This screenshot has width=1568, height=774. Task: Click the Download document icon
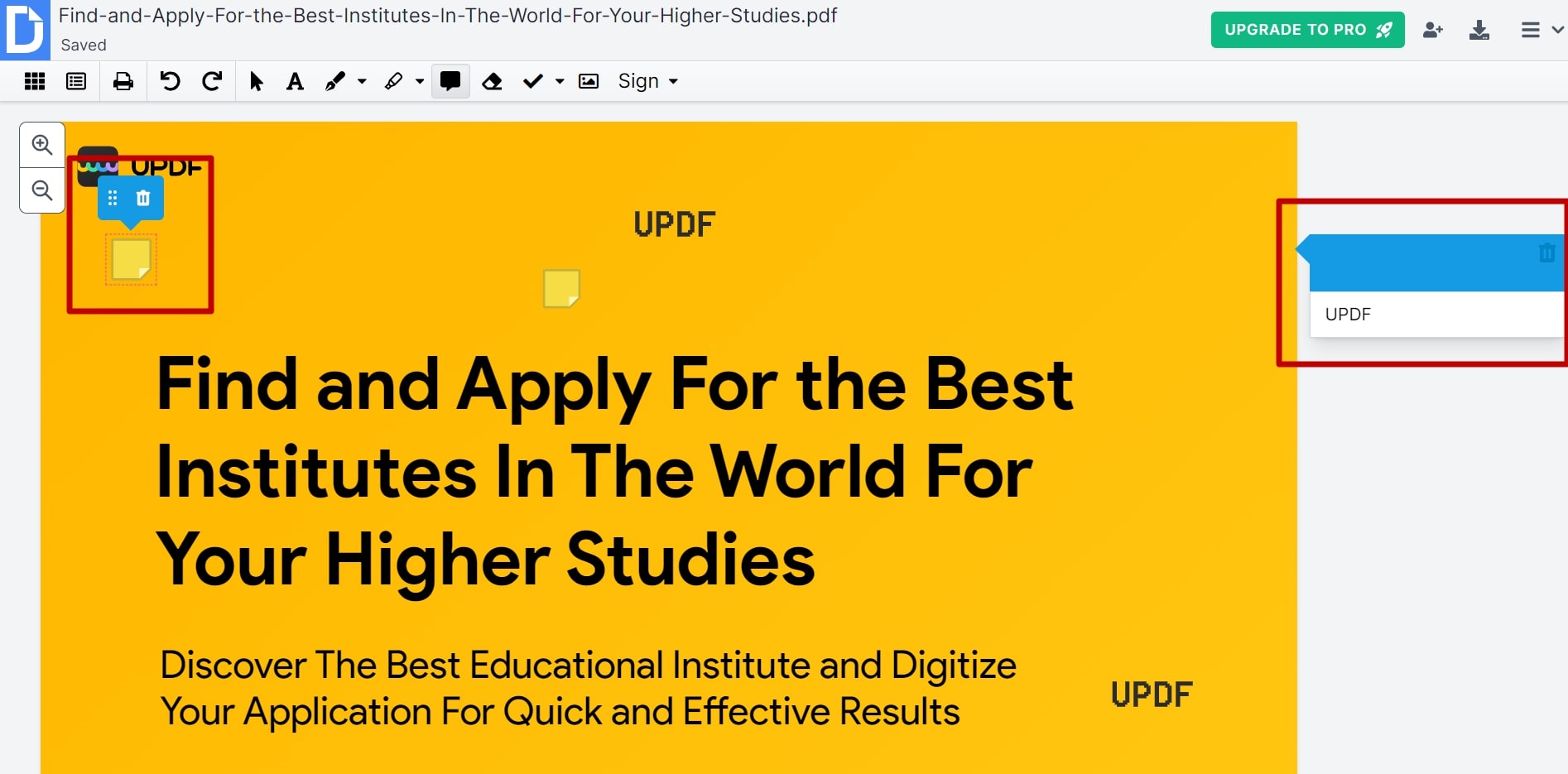pos(1479,30)
